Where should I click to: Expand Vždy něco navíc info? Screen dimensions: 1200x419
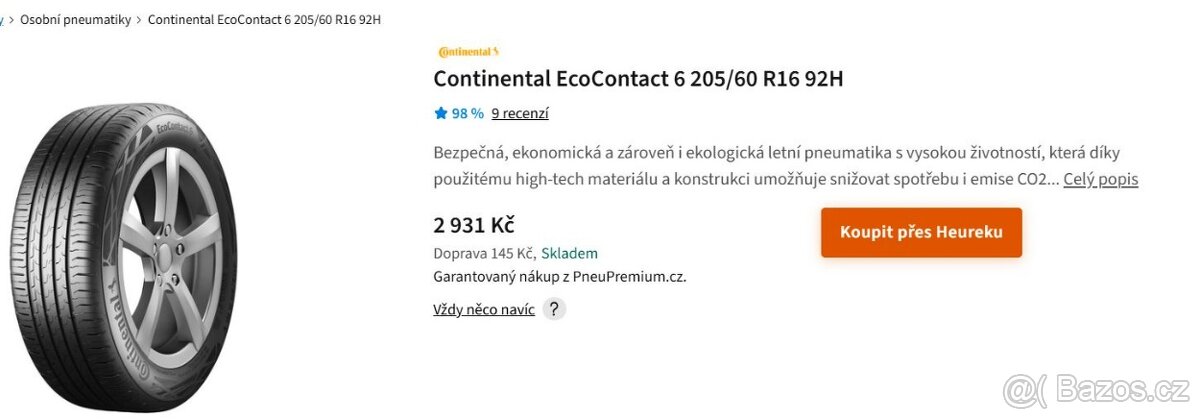(484, 309)
